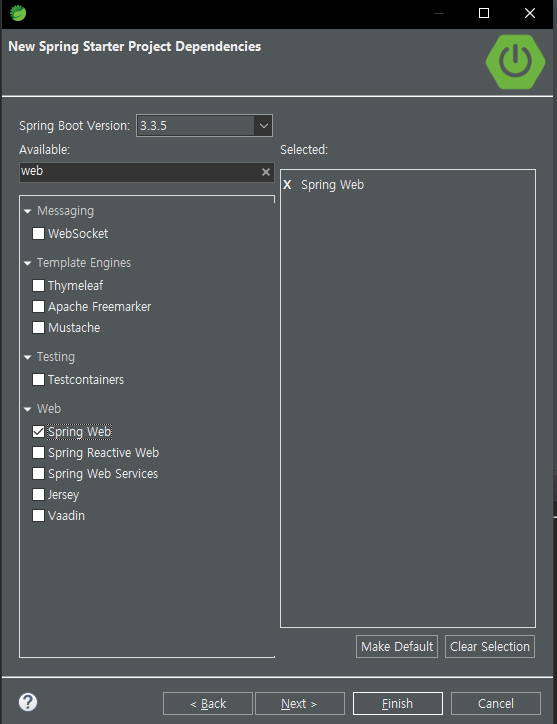Enable the Vaadin checkbox
This screenshot has height=724, width=557.
(38, 515)
